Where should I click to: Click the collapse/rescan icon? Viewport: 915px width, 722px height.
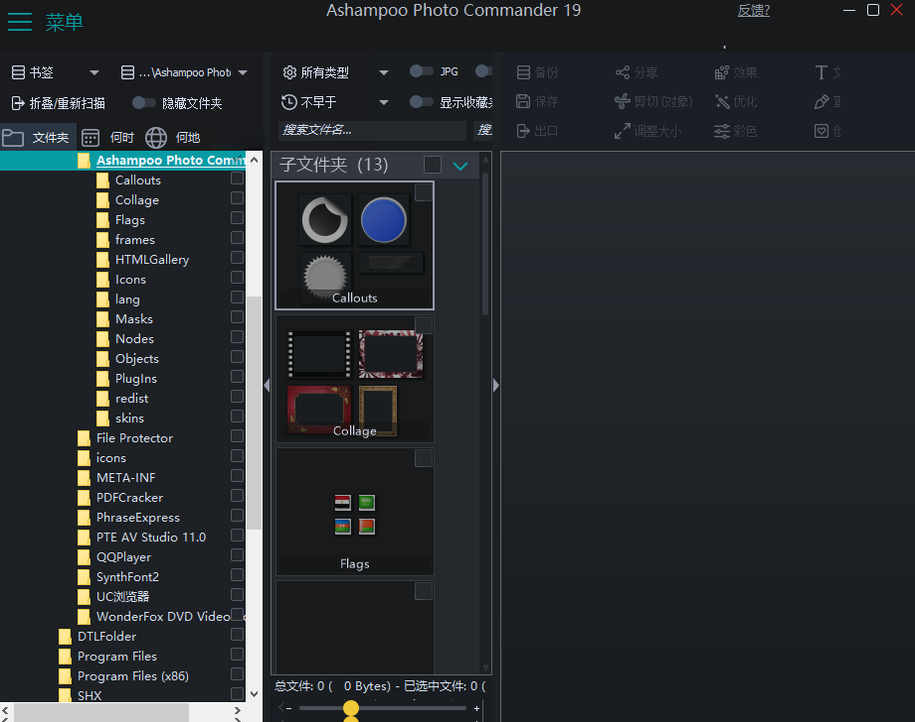coord(18,103)
